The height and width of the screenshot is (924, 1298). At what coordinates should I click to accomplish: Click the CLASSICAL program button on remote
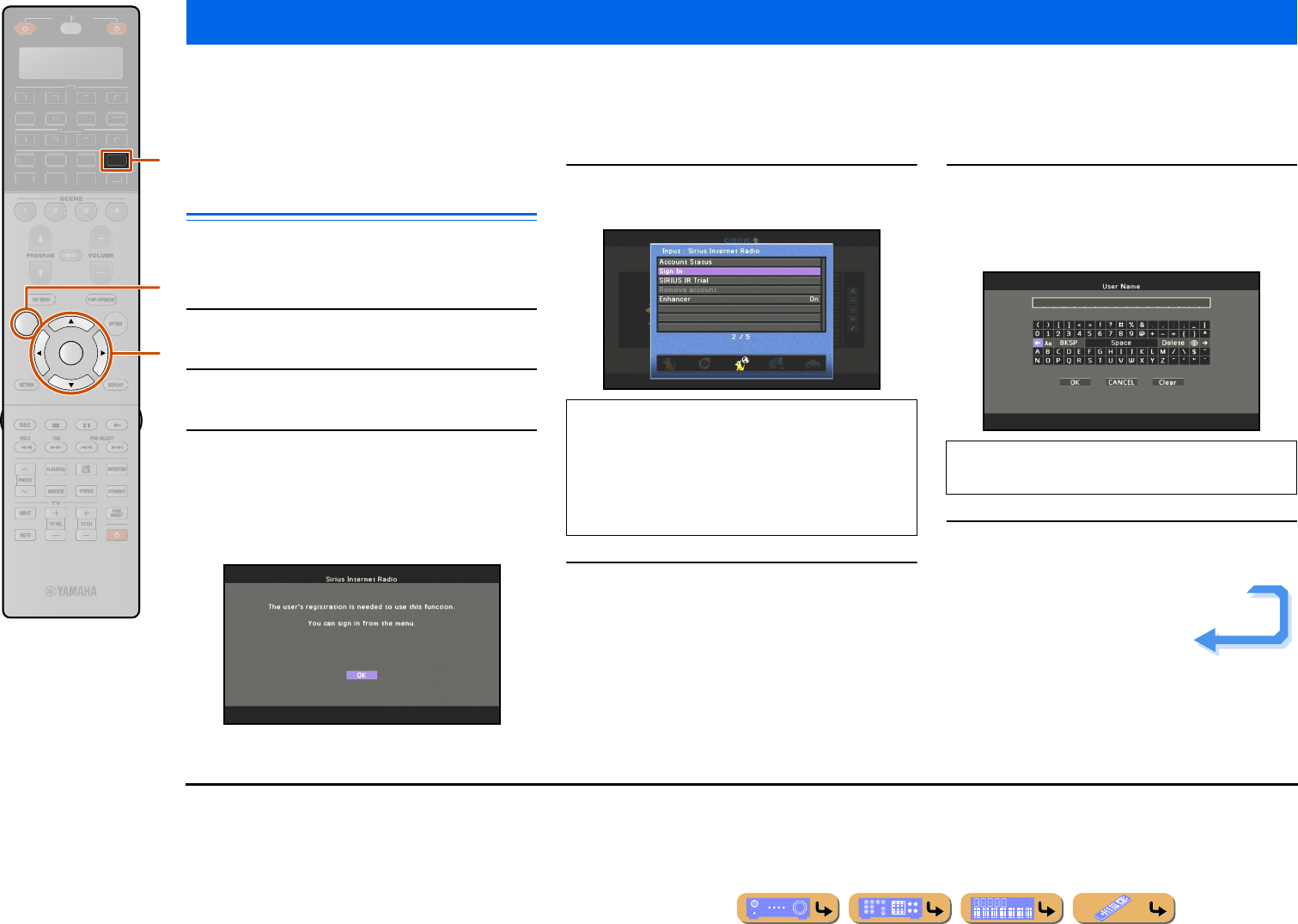[56, 470]
